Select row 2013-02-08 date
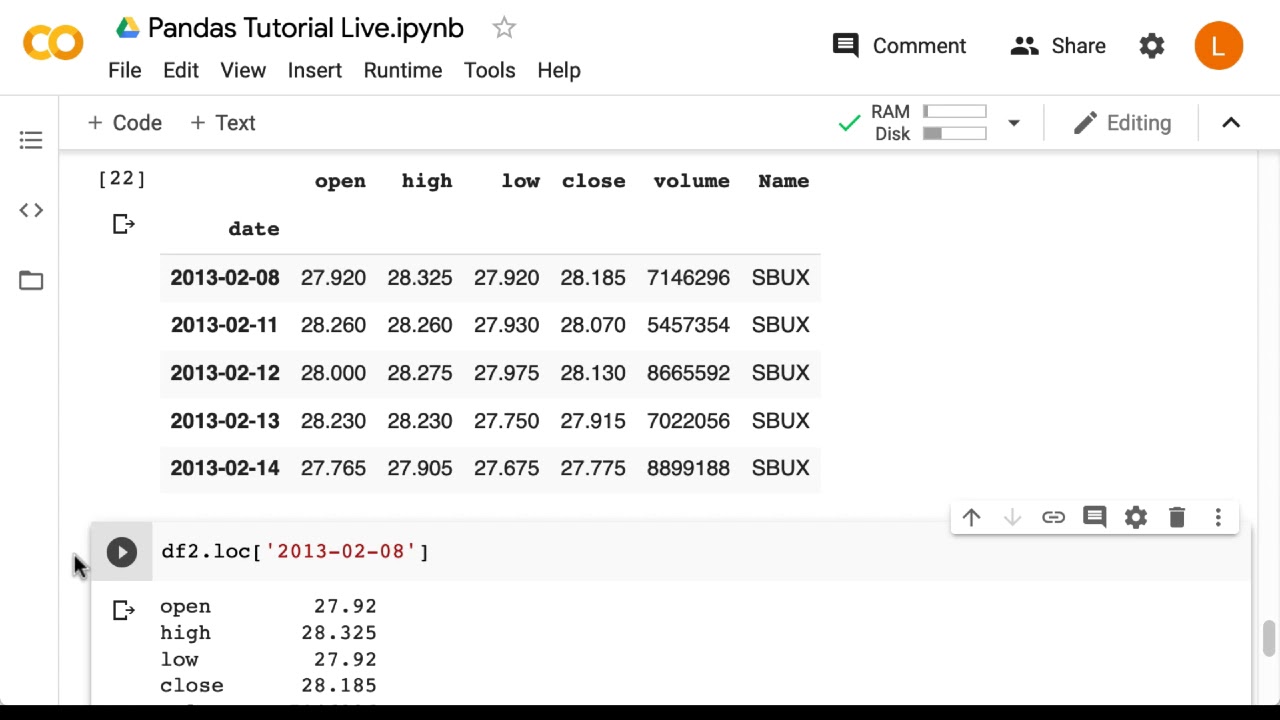 pos(225,278)
